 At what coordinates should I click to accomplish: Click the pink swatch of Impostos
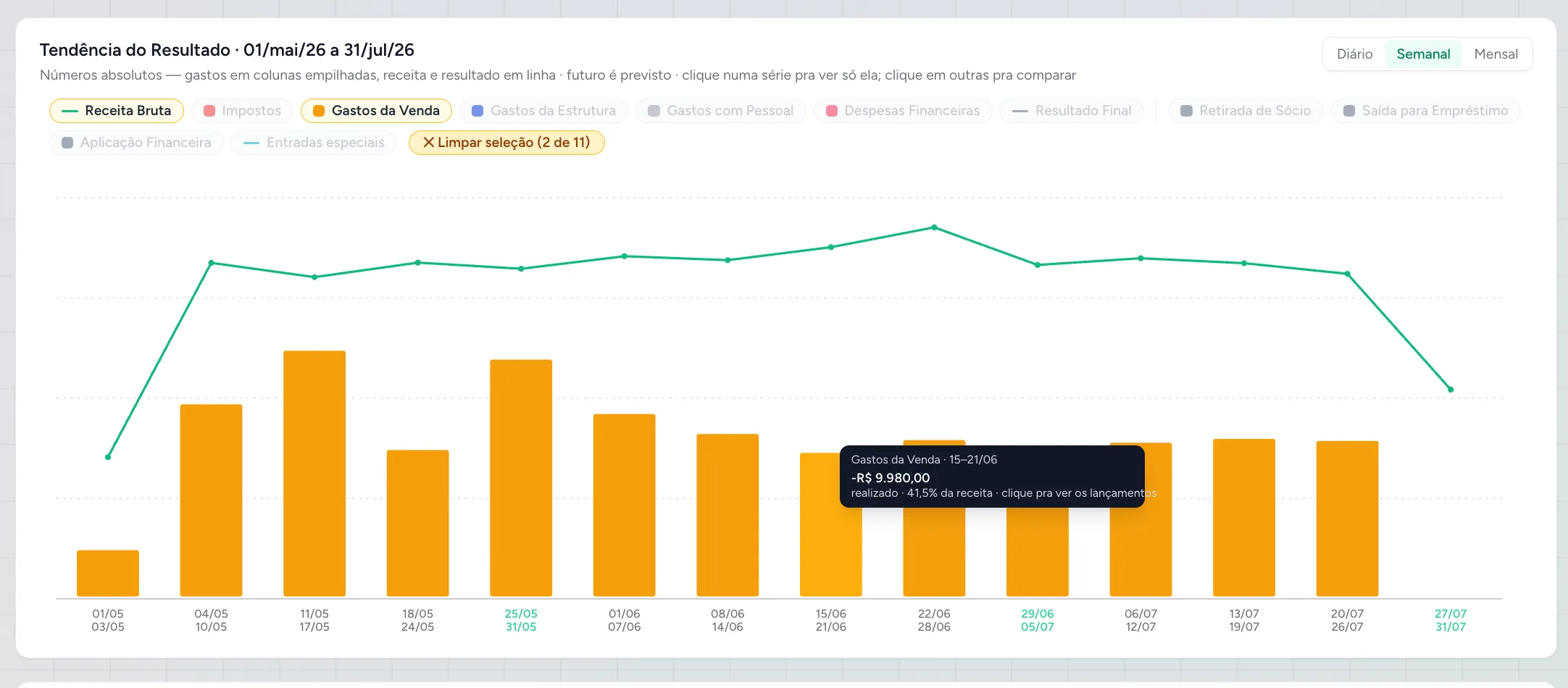(209, 111)
